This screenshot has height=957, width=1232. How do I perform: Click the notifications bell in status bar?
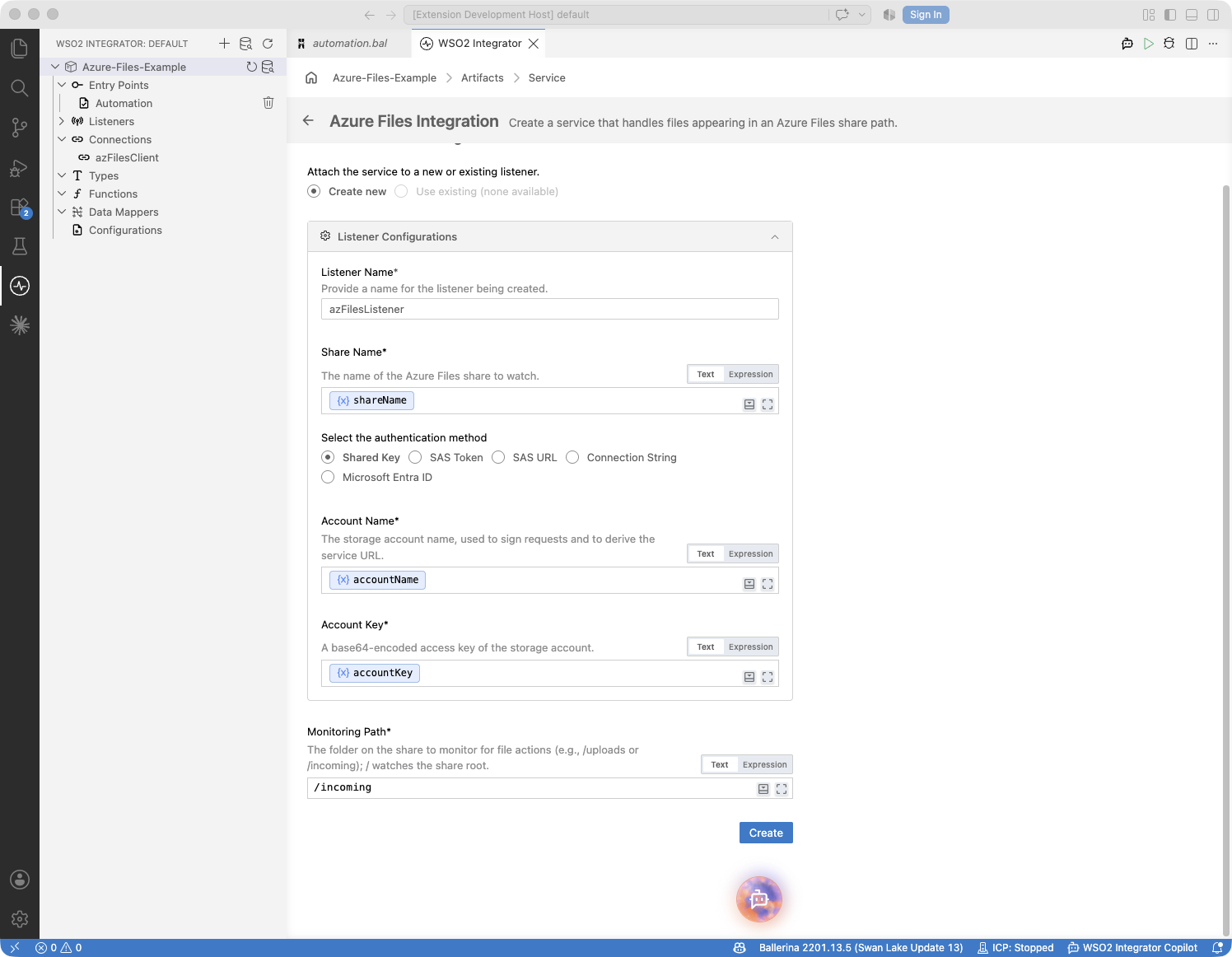1218,948
